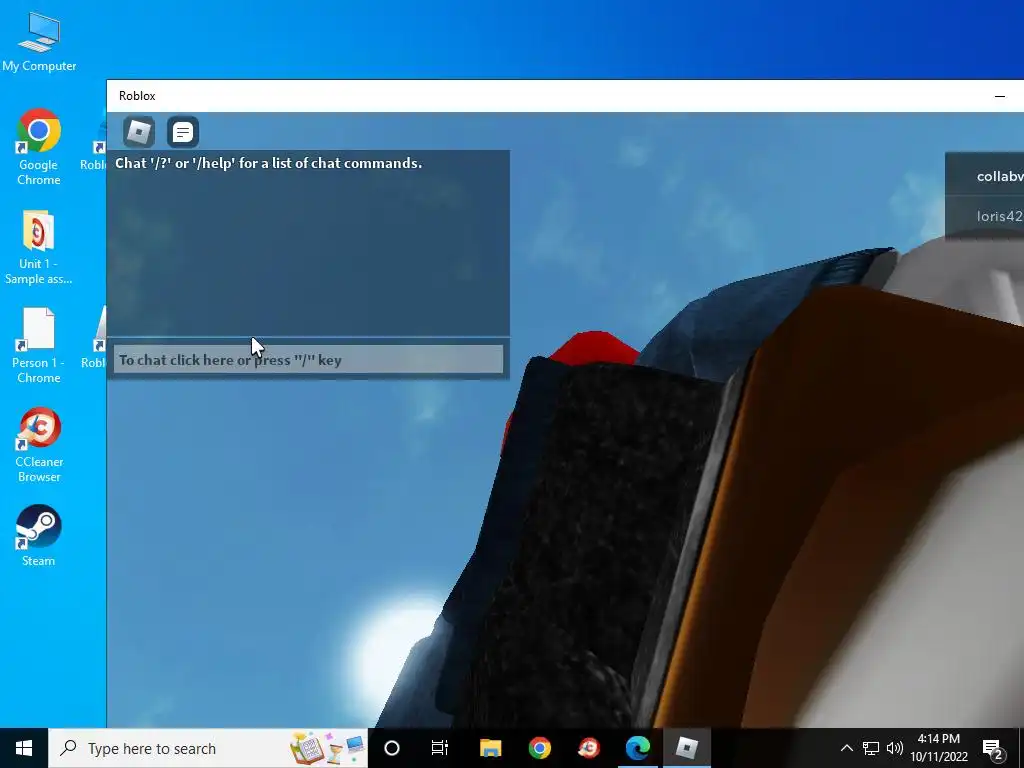Viewport: 1024px width, 768px height.
Task: Launch CCleaner Browser from desktop
Action: point(39,445)
